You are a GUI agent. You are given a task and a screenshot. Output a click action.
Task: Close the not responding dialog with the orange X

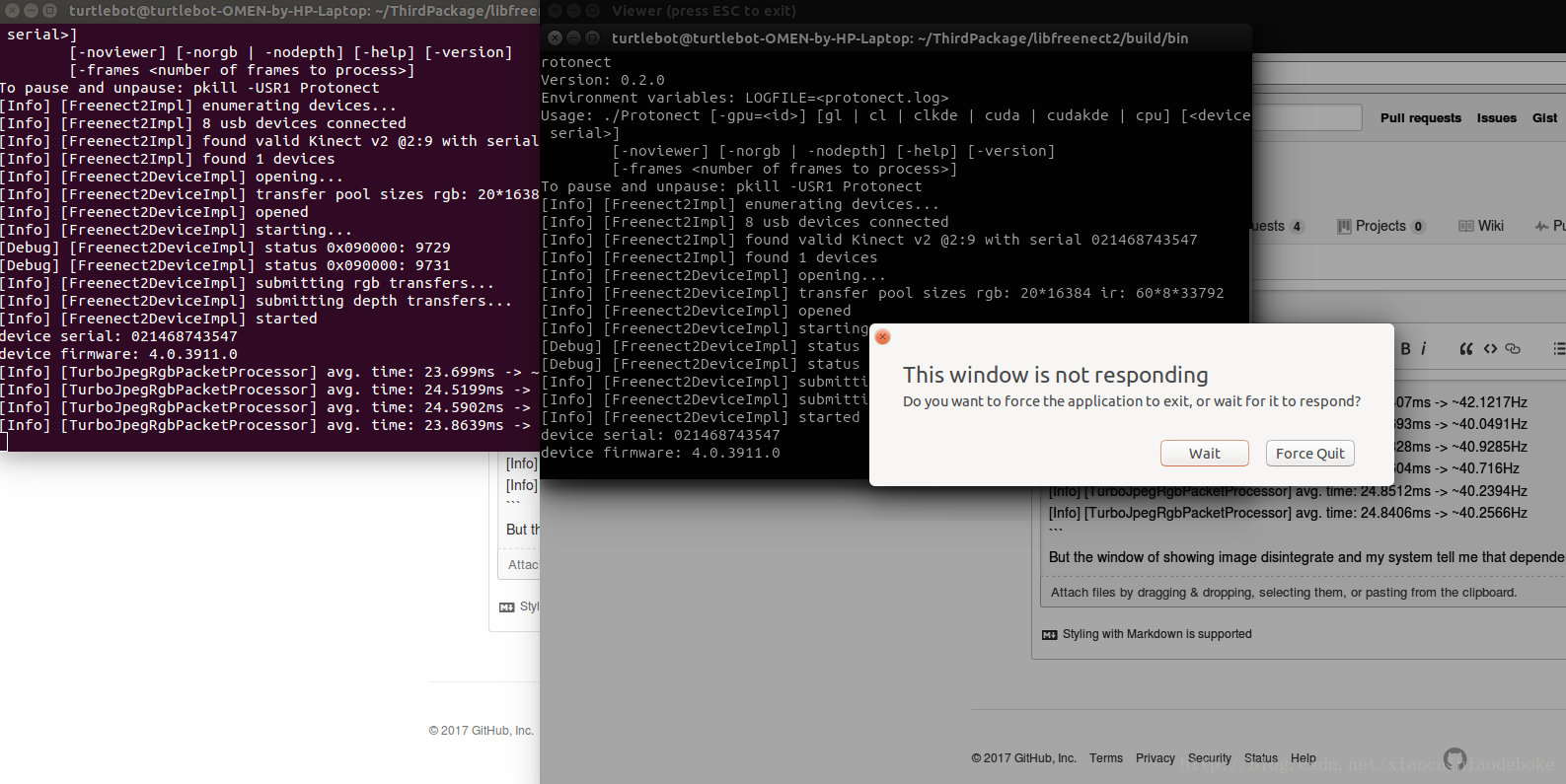tap(883, 337)
